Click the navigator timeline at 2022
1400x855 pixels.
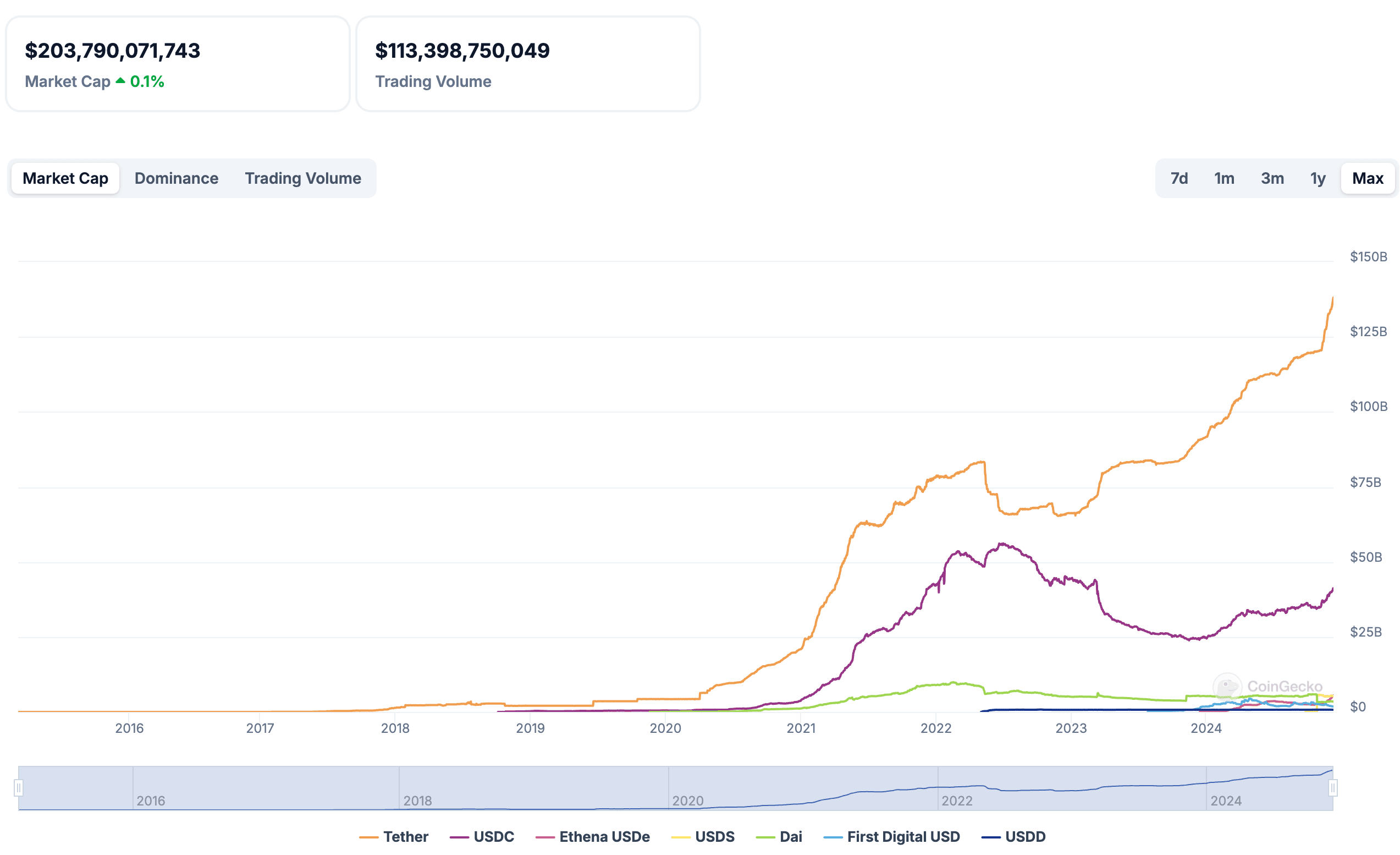pyautogui.click(x=957, y=801)
